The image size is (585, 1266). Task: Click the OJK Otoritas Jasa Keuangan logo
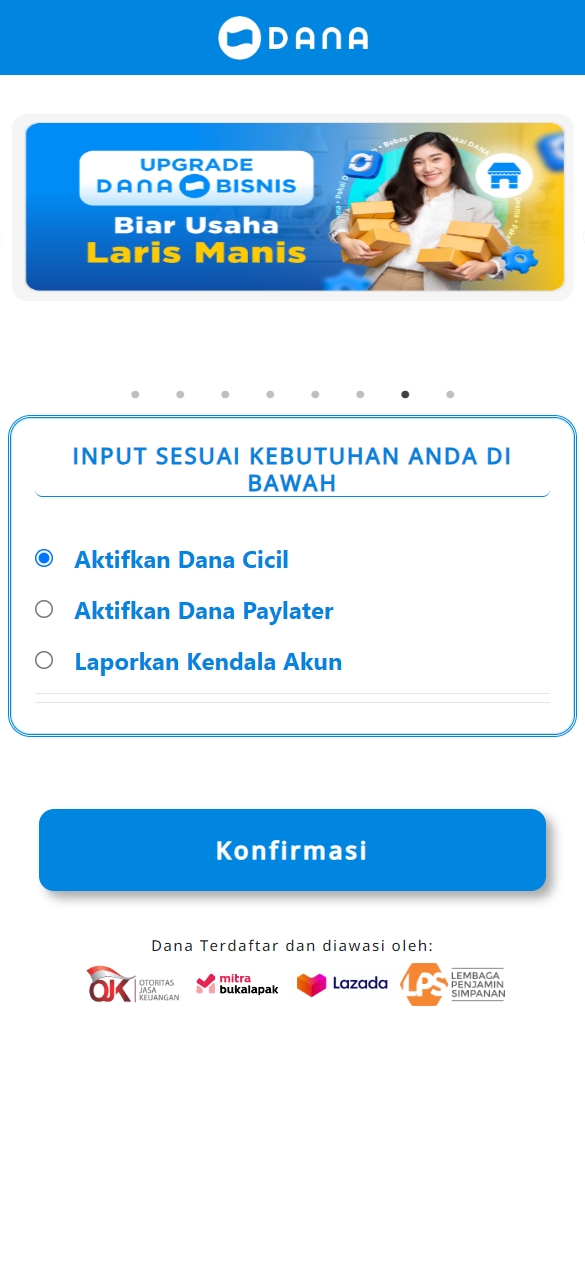[x=133, y=984]
